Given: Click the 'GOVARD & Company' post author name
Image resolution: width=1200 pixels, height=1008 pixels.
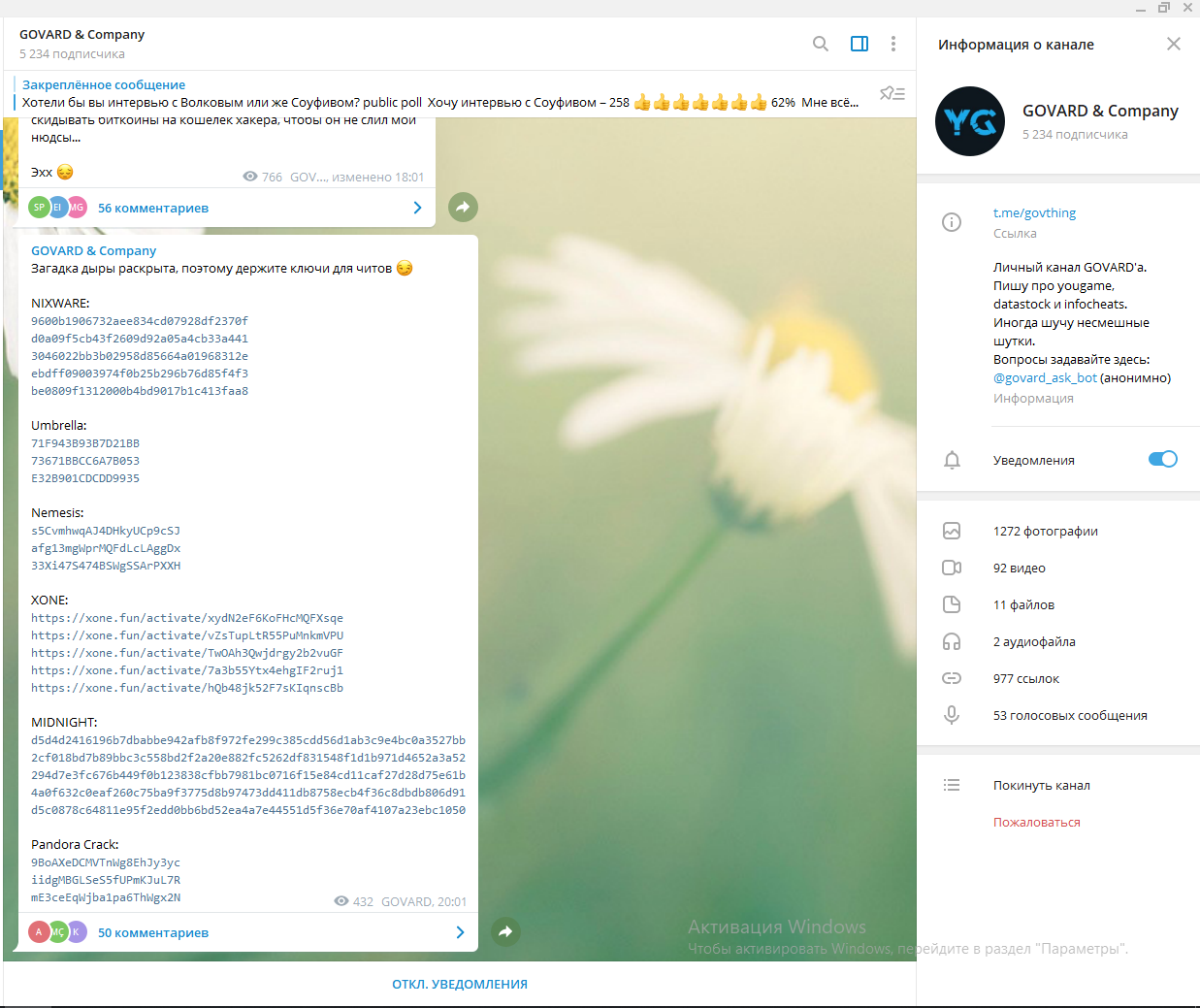Looking at the screenshot, I should pyautogui.click(x=93, y=250).
